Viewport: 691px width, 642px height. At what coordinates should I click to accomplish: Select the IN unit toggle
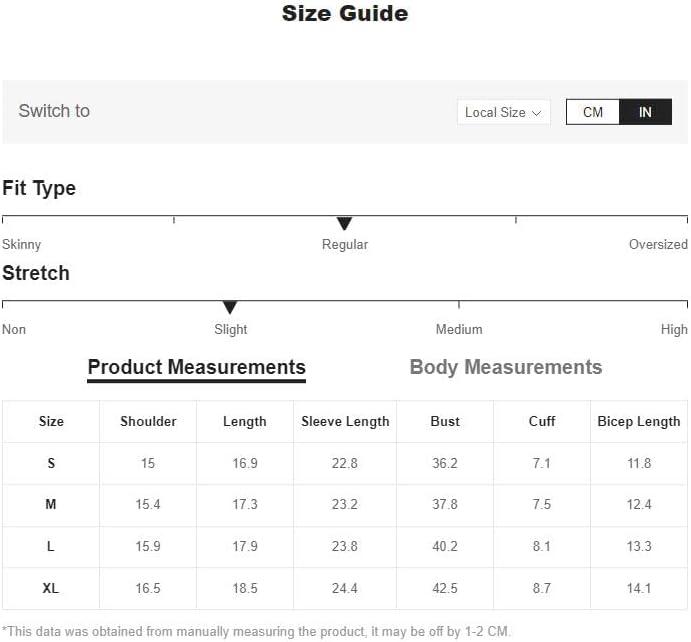coord(645,112)
